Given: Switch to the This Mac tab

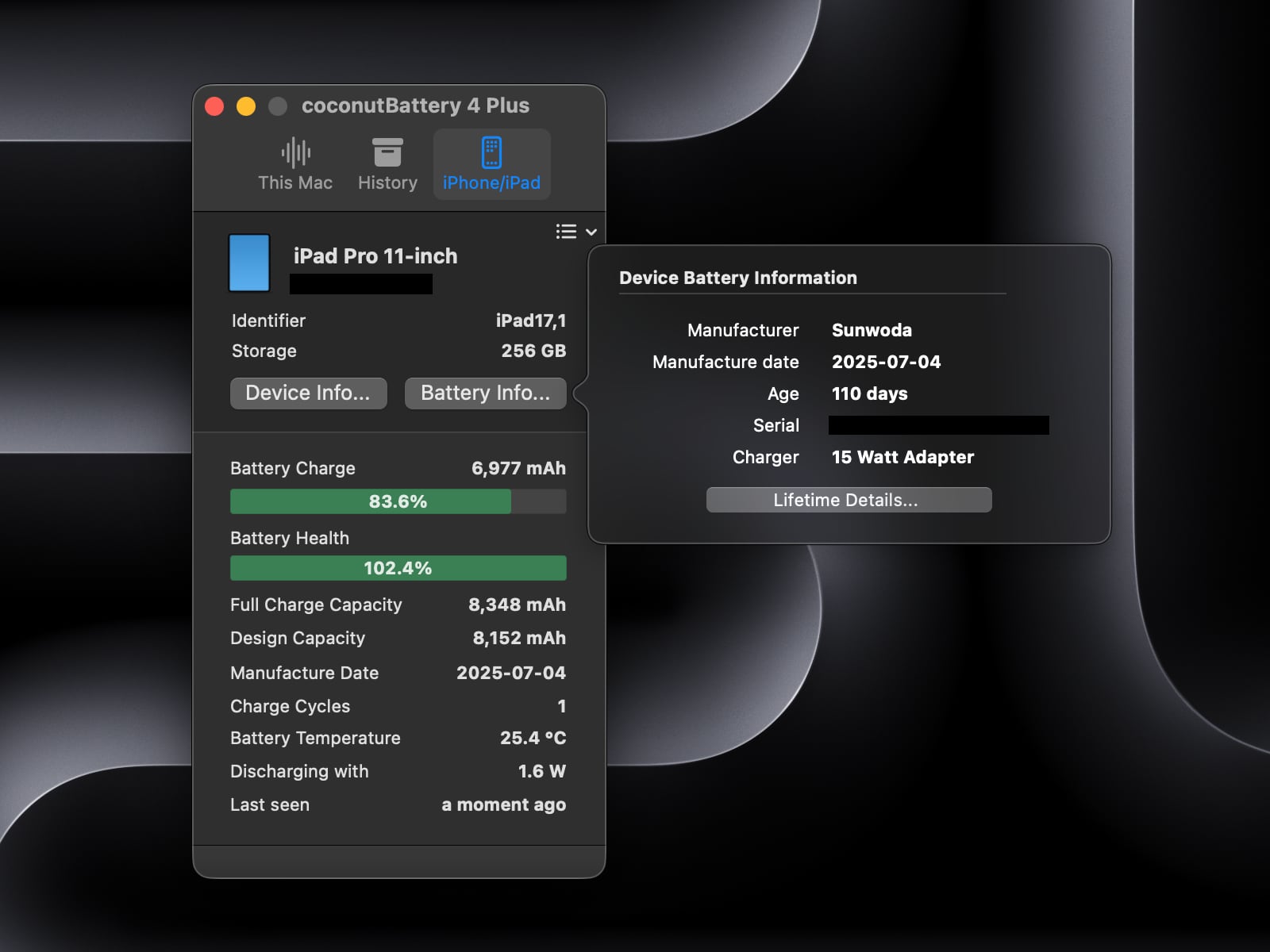Looking at the screenshot, I should (x=295, y=165).
